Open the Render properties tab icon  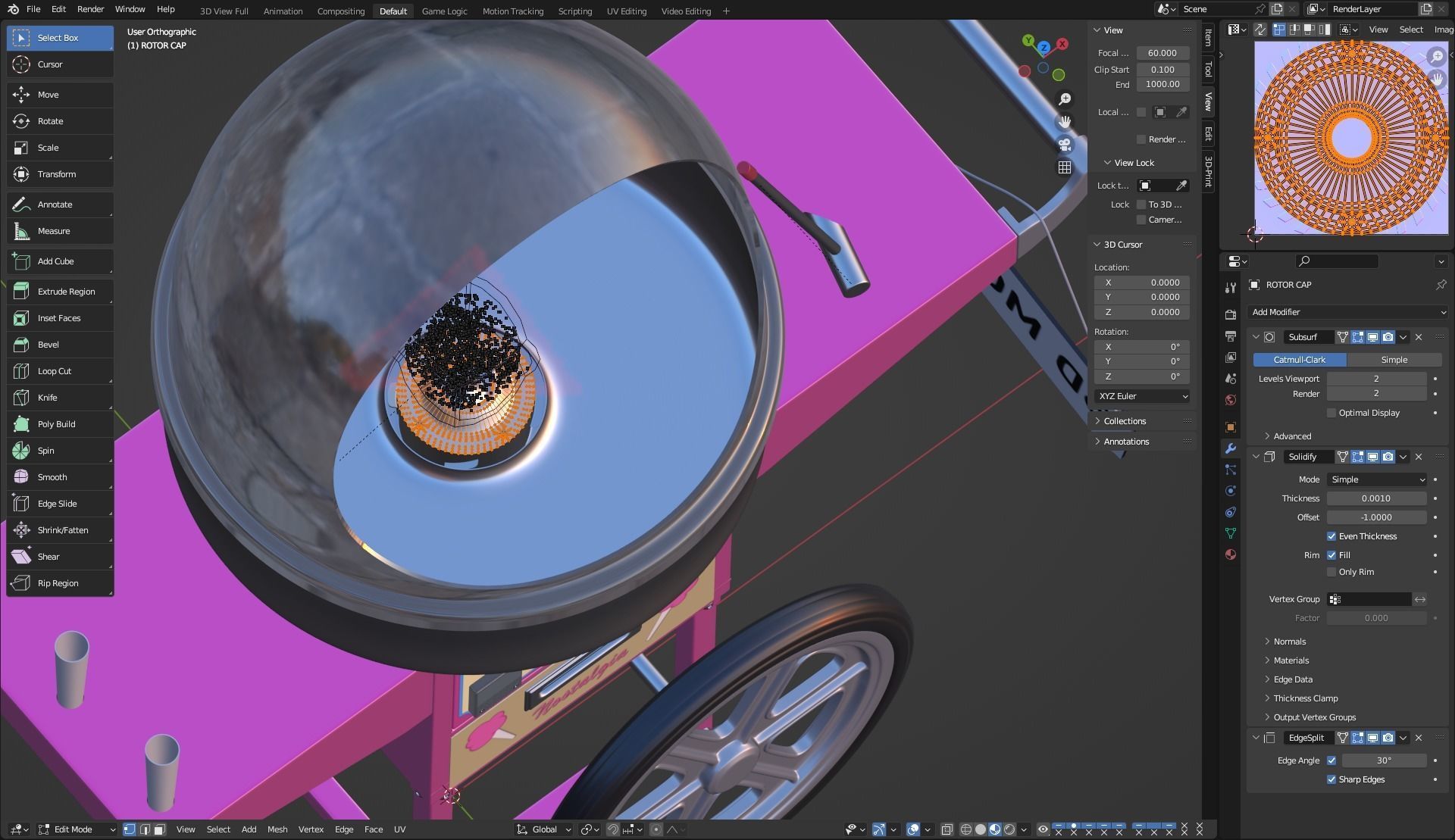(x=1231, y=315)
